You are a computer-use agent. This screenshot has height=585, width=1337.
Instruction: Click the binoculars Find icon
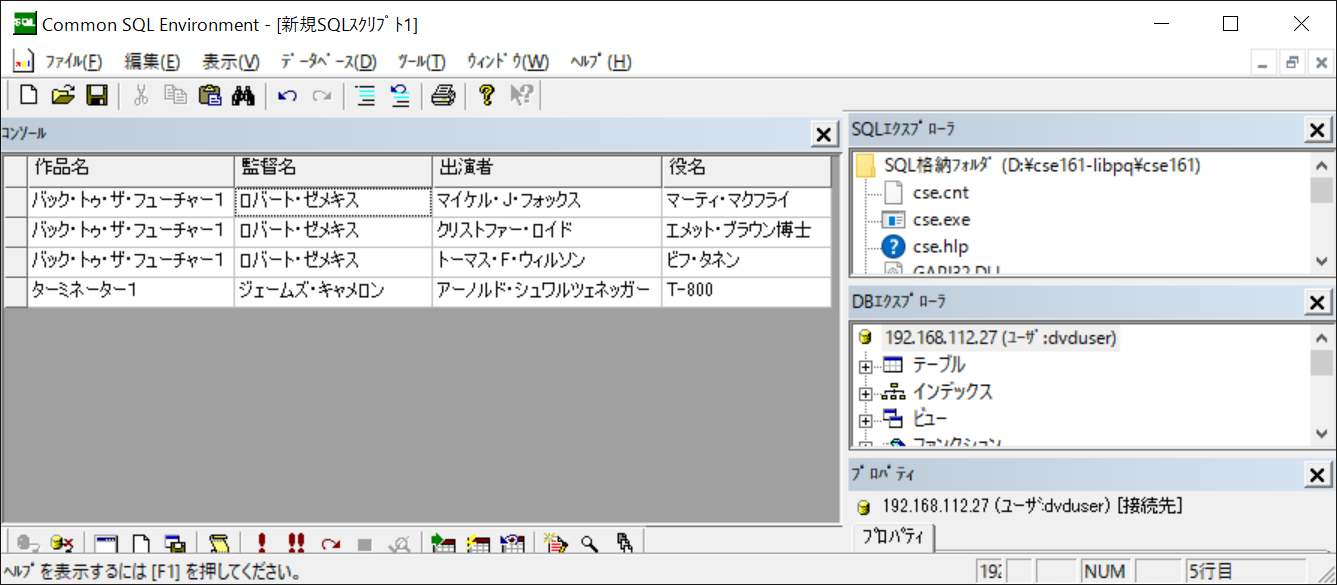coord(244,95)
